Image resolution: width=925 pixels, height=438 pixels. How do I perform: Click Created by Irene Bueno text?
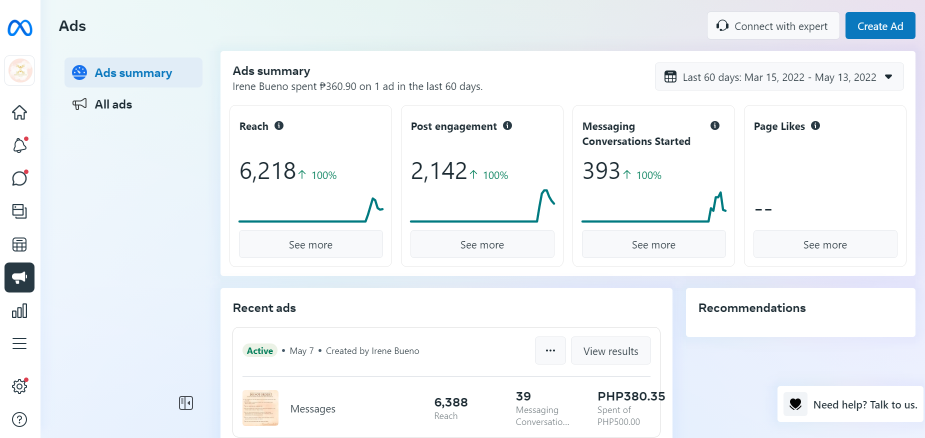click(372, 351)
